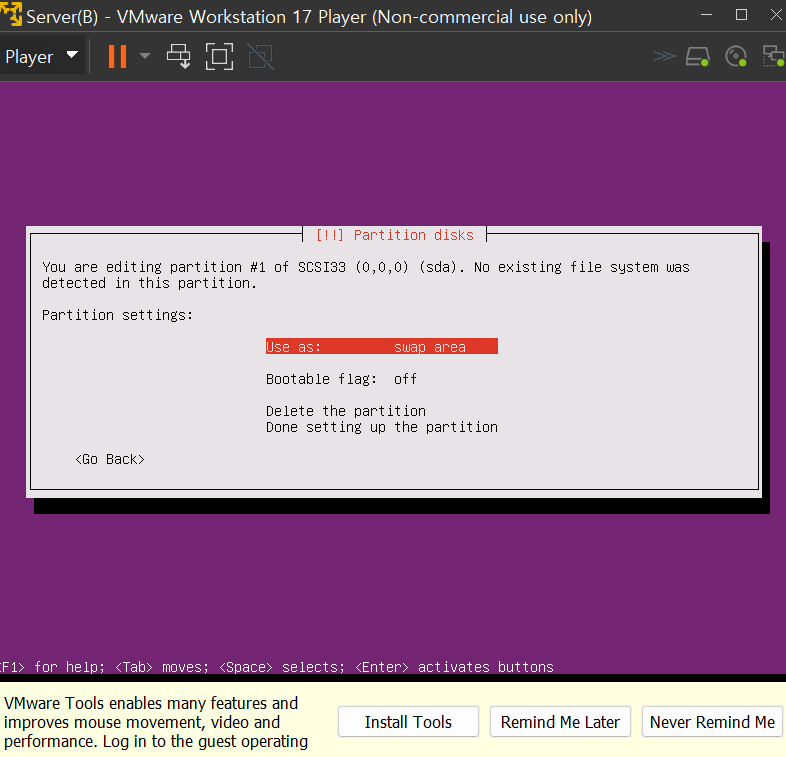Open the Player menu dropdown
The width and height of the screenshot is (786, 757).
click(x=42, y=56)
